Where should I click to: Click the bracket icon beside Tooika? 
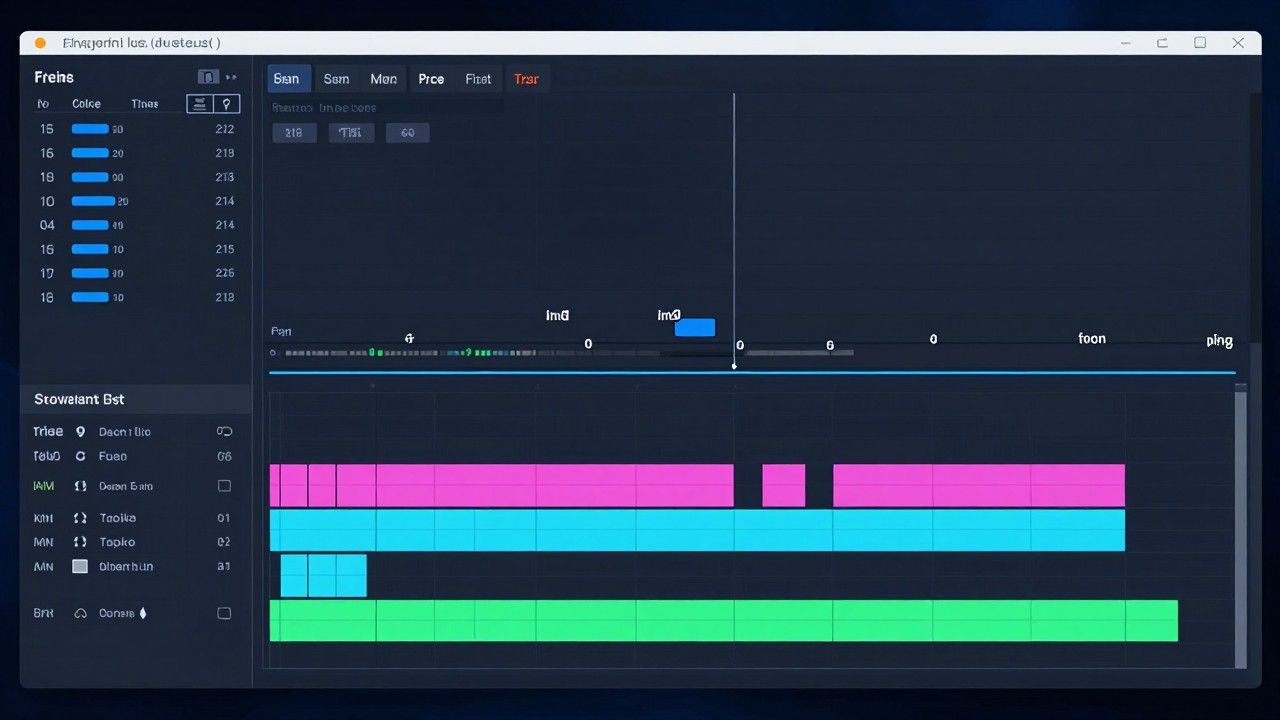pyautogui.click(x=80, y=518)
